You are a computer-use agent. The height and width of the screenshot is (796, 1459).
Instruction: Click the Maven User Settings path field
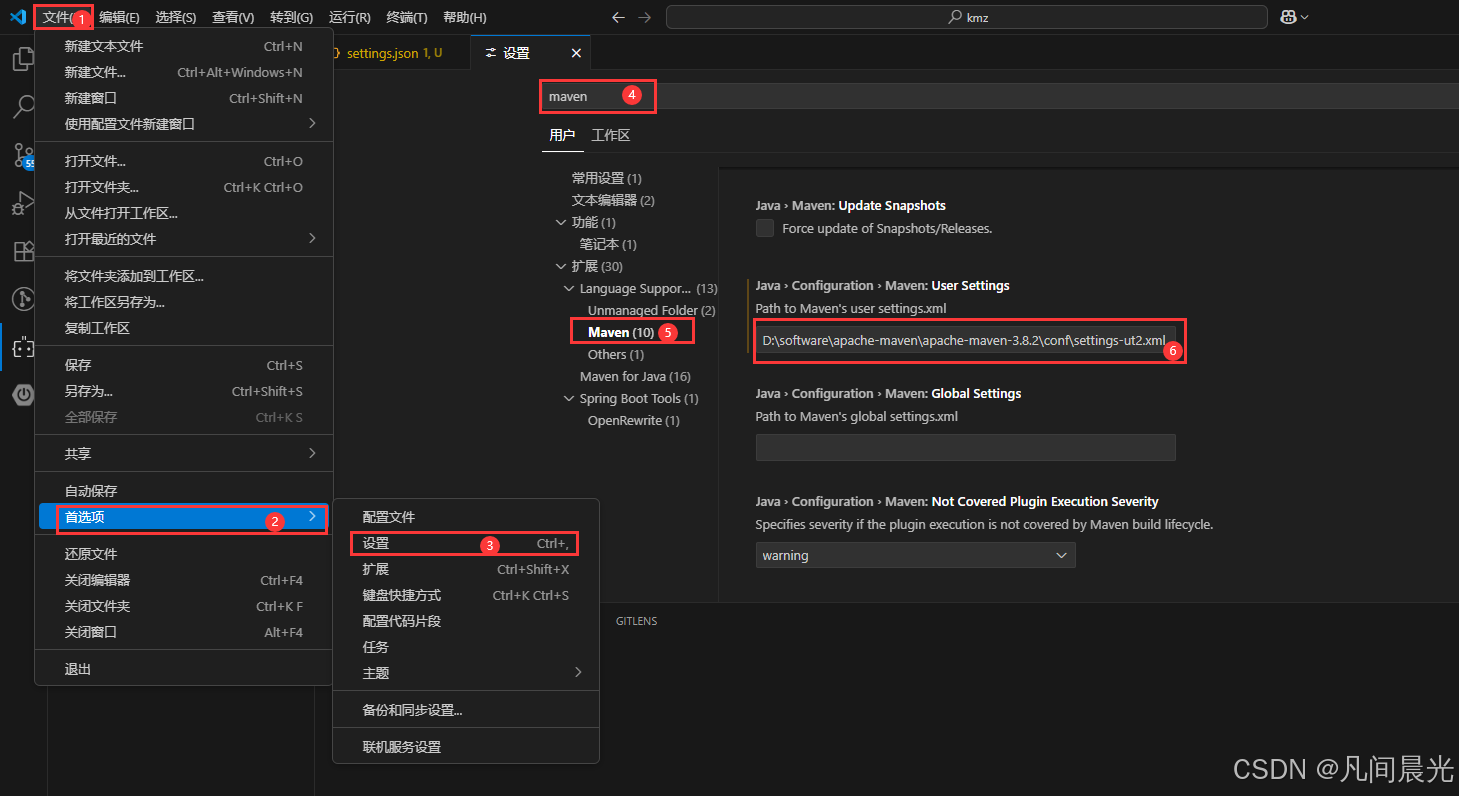[965, 341]
